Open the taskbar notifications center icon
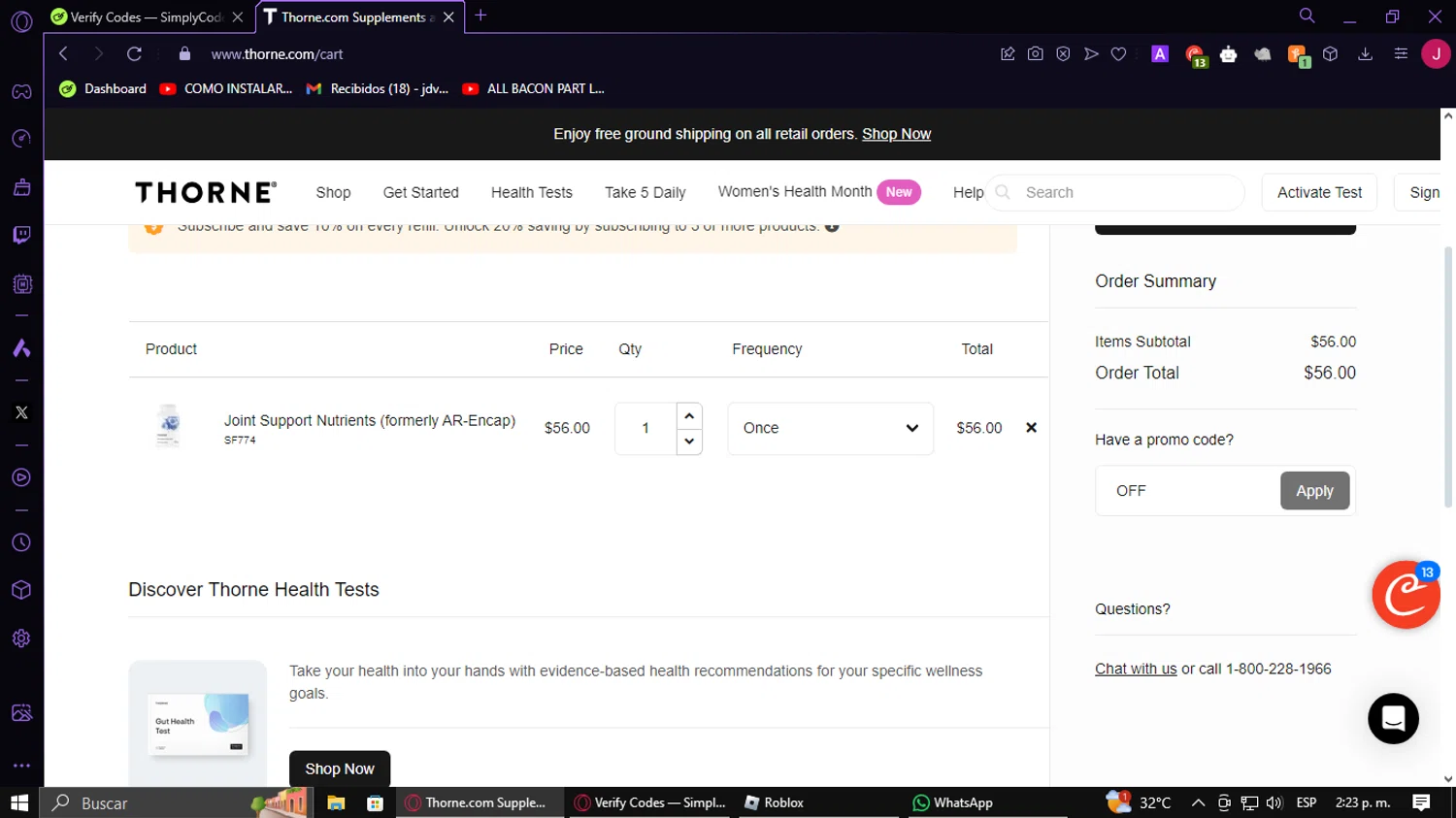 [x=1421, y=802]
